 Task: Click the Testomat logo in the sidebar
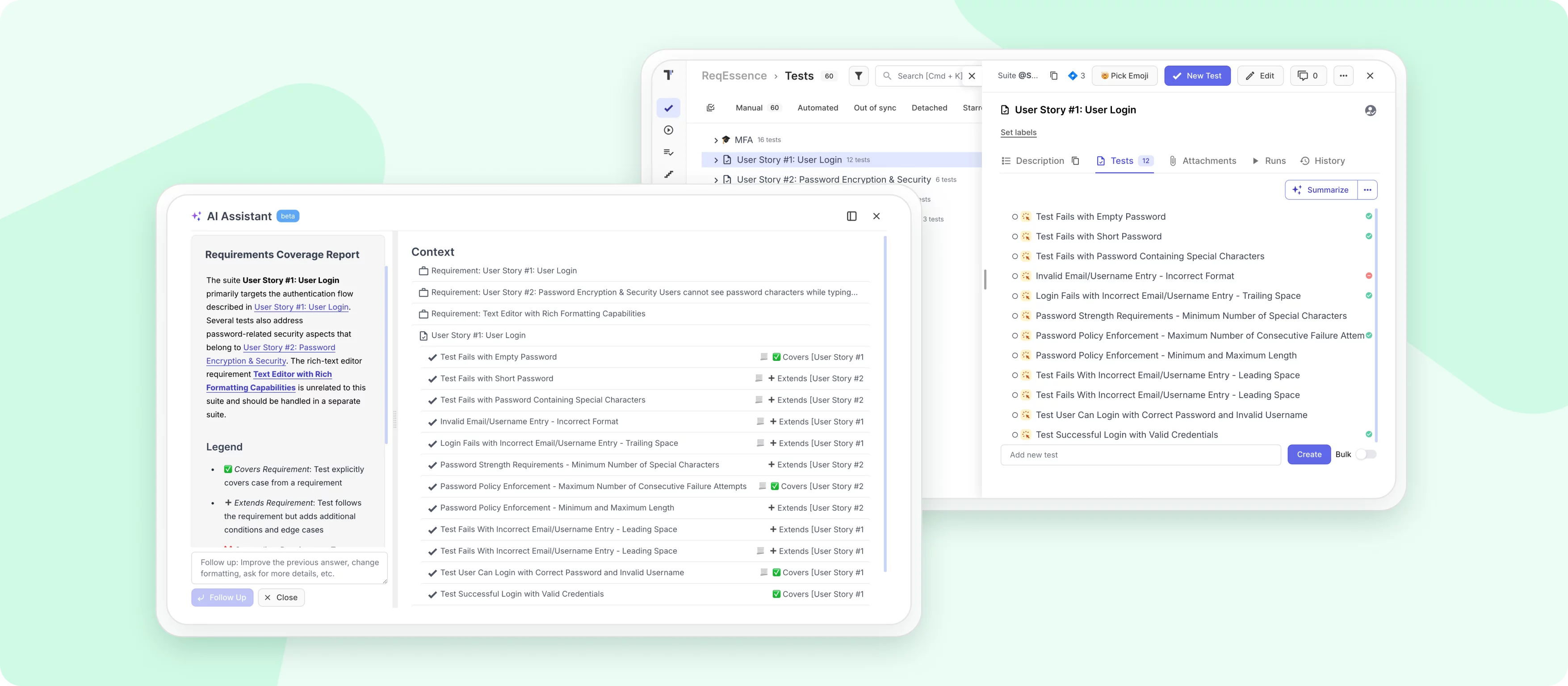point(668,75)
